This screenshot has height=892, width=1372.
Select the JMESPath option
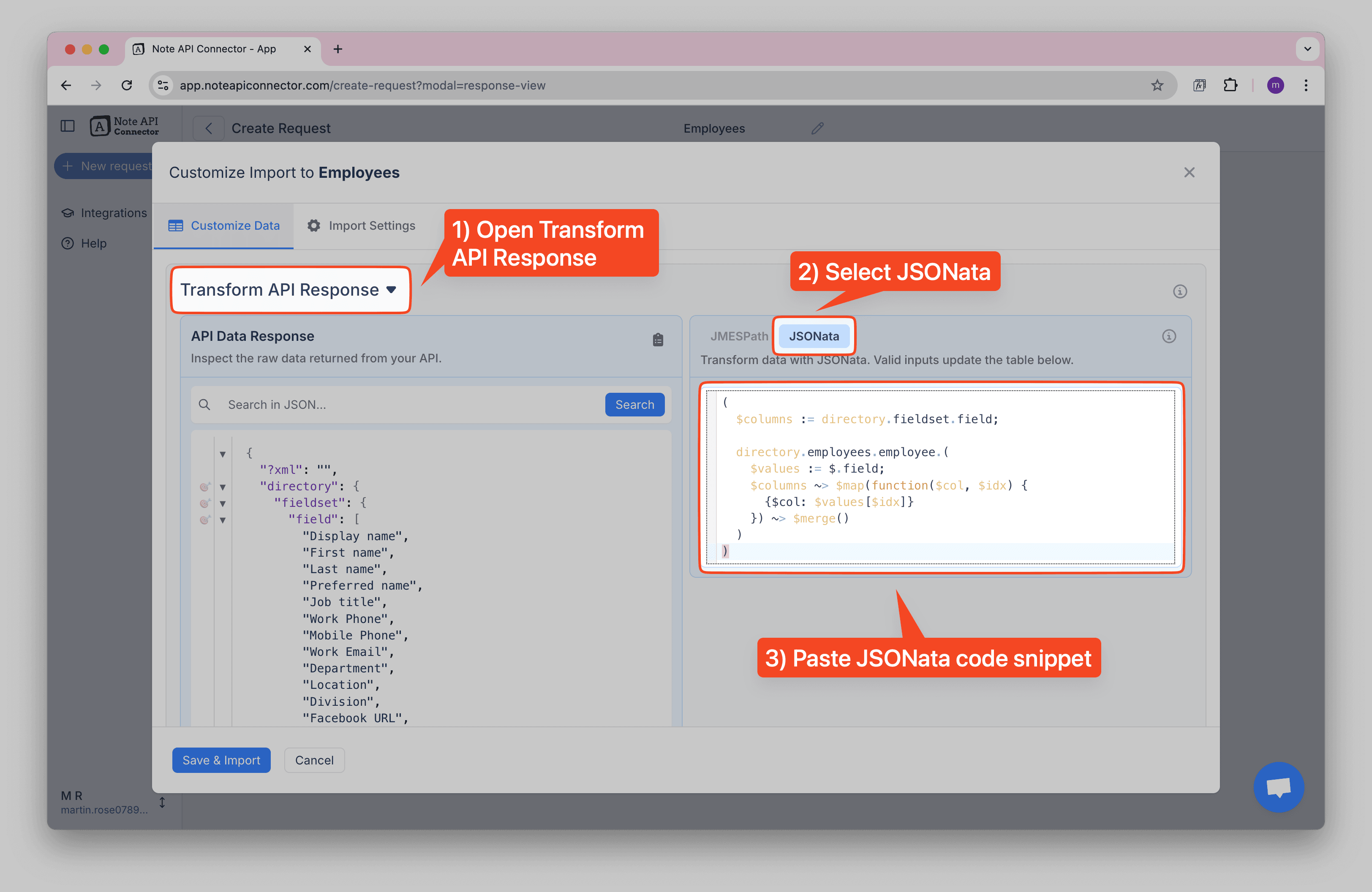click(x=738, y=336)
